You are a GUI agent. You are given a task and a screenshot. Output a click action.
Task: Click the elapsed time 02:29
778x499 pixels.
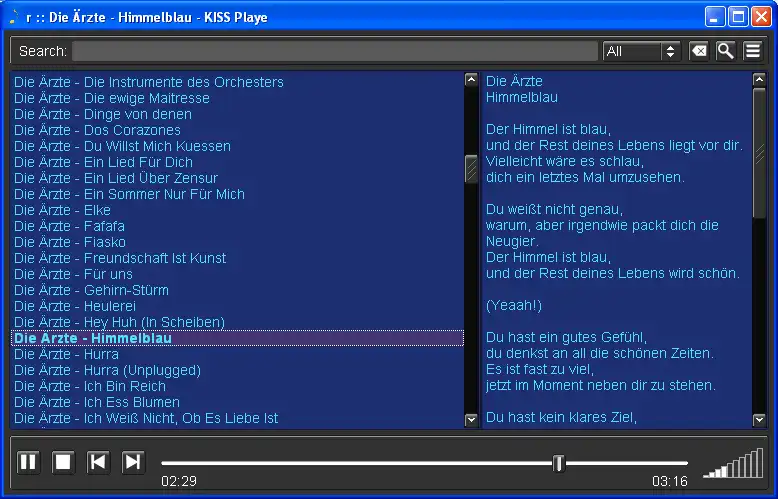[x=179, y=481]
